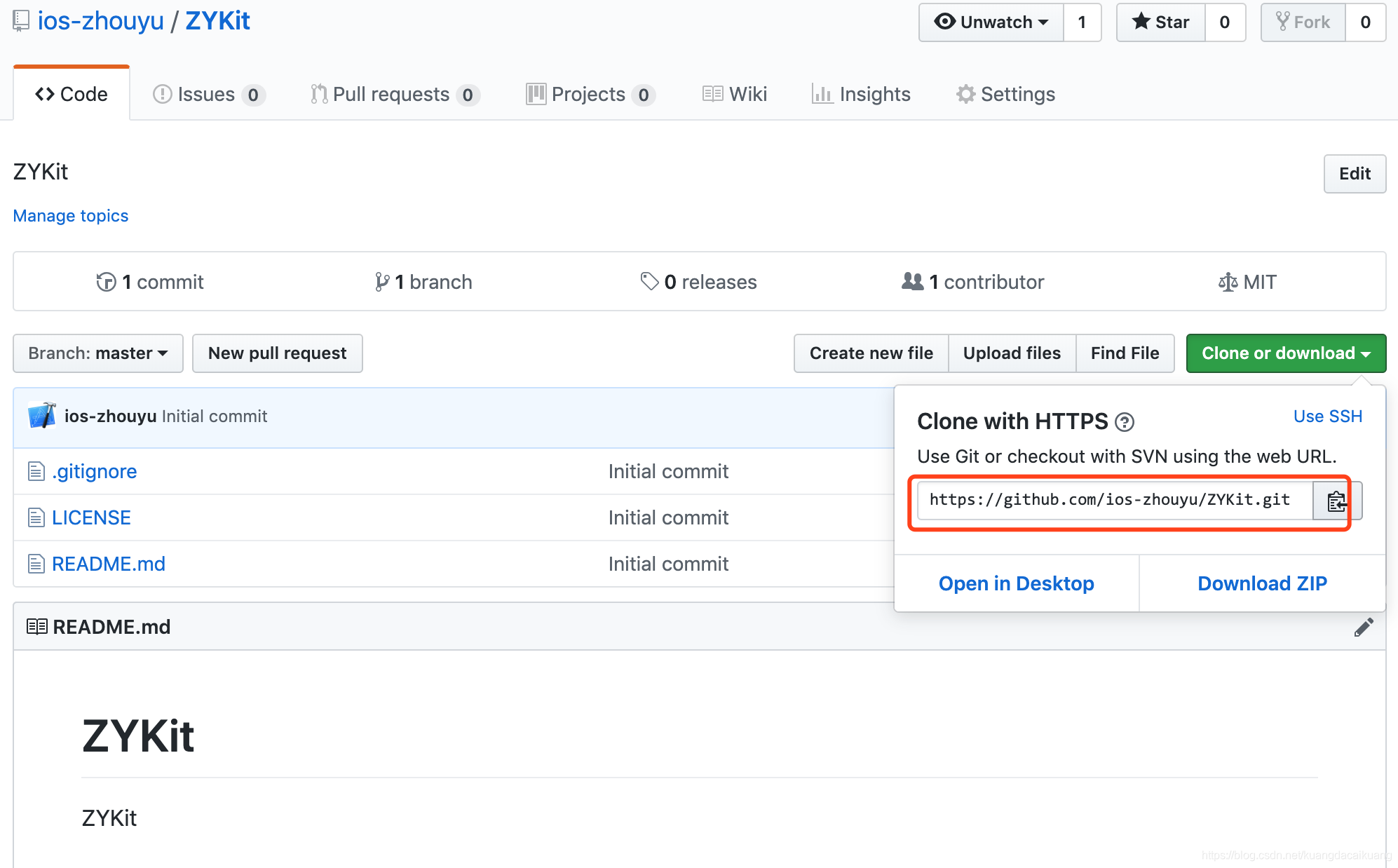Open the LICENSE file
The width and height of the screenshot is (1398, 868).
91,517
